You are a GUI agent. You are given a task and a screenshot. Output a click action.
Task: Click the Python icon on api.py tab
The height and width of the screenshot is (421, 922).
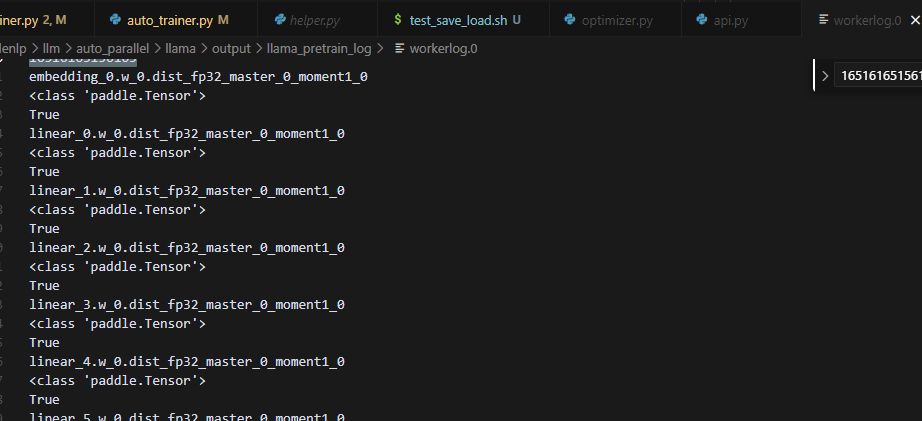[x=703, y=20]
